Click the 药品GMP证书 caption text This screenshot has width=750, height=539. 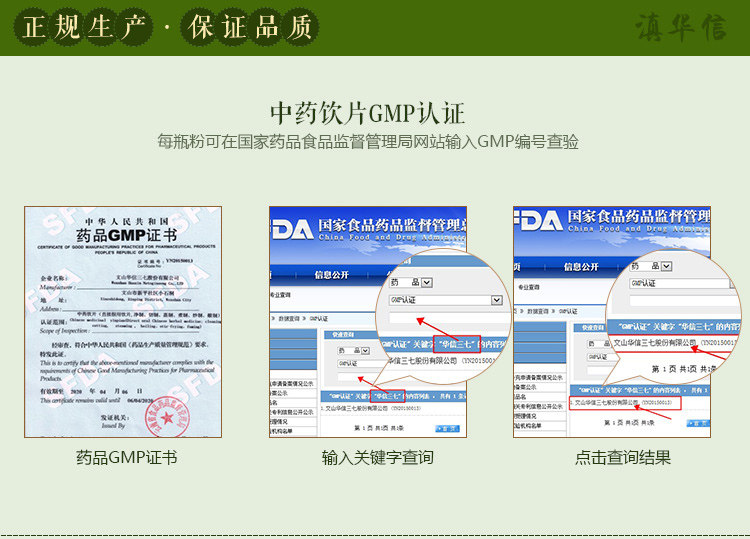pos(127,458)
